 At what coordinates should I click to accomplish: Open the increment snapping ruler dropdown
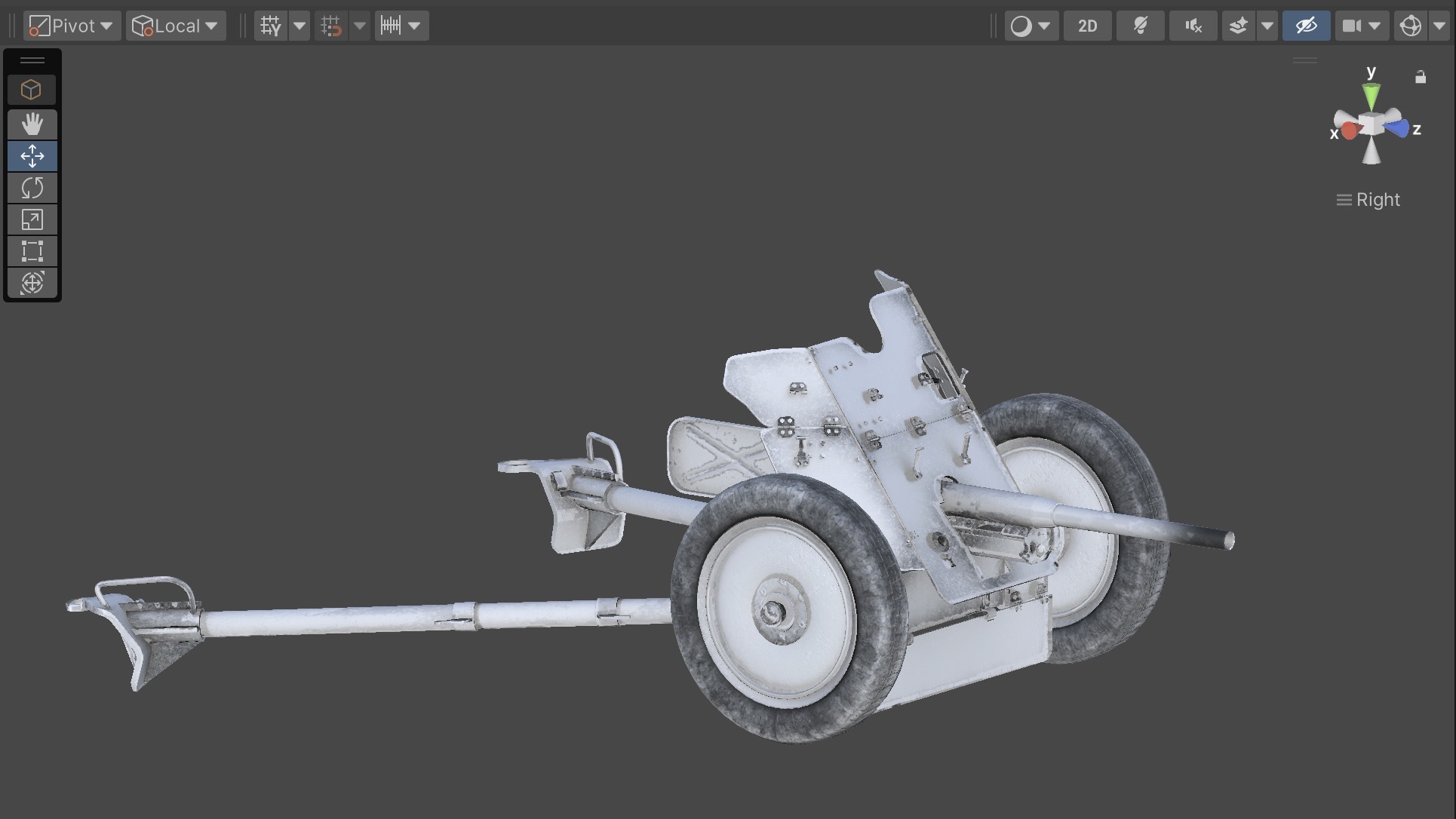coord(401,26)
